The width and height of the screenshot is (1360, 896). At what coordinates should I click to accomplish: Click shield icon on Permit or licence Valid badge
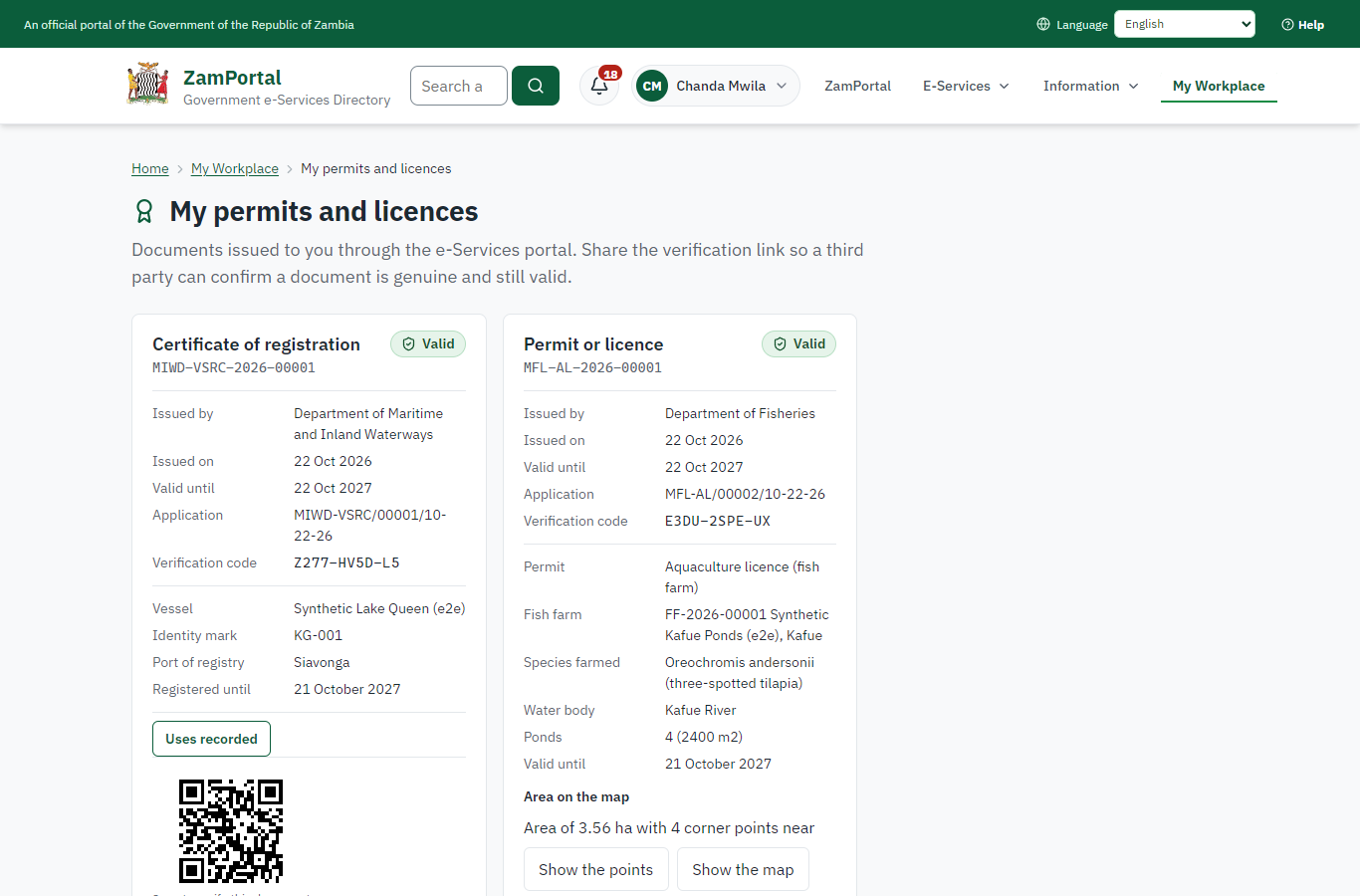(780, 344)
